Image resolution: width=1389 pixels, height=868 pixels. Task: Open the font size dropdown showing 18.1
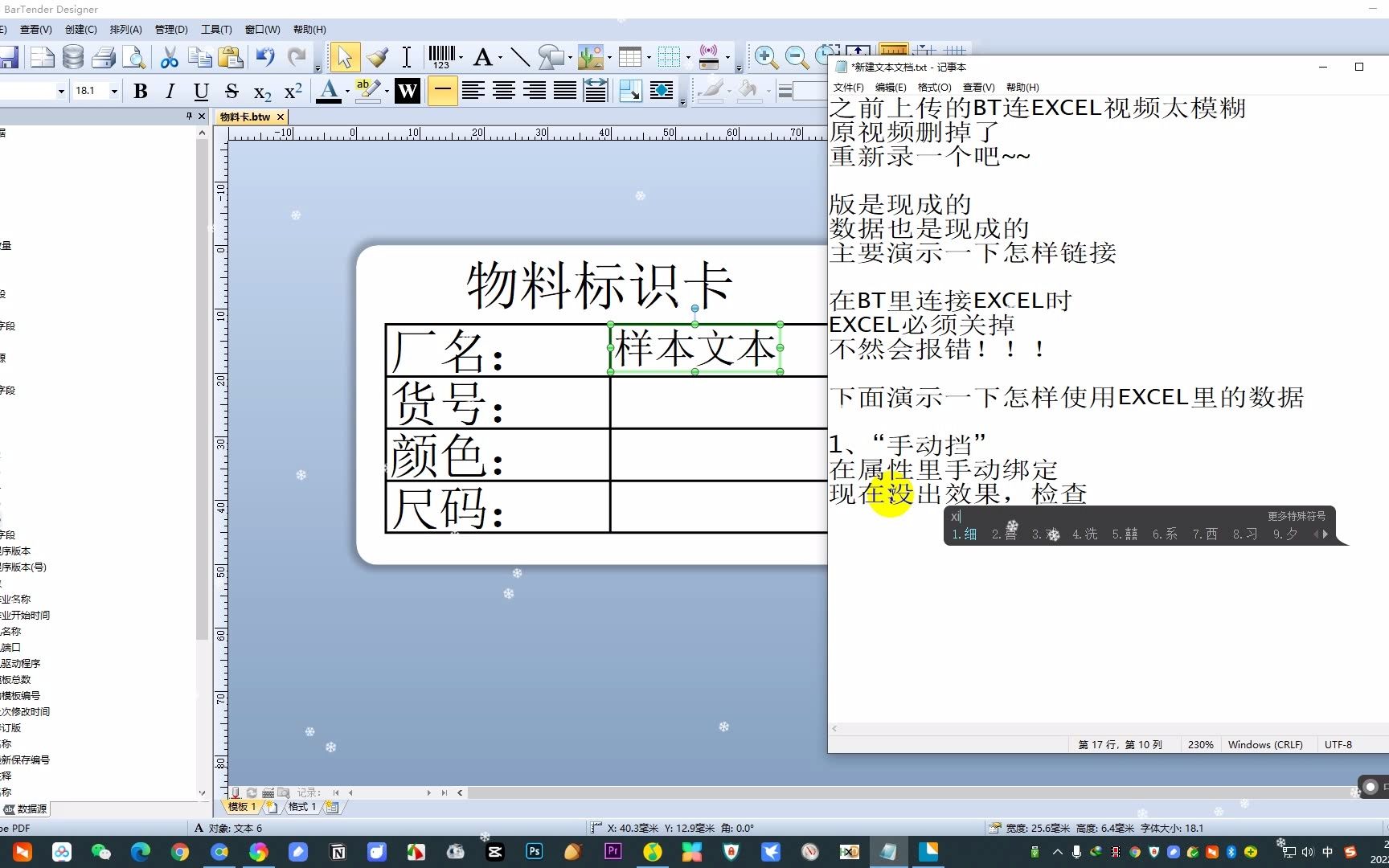click(x=114, y=91)
